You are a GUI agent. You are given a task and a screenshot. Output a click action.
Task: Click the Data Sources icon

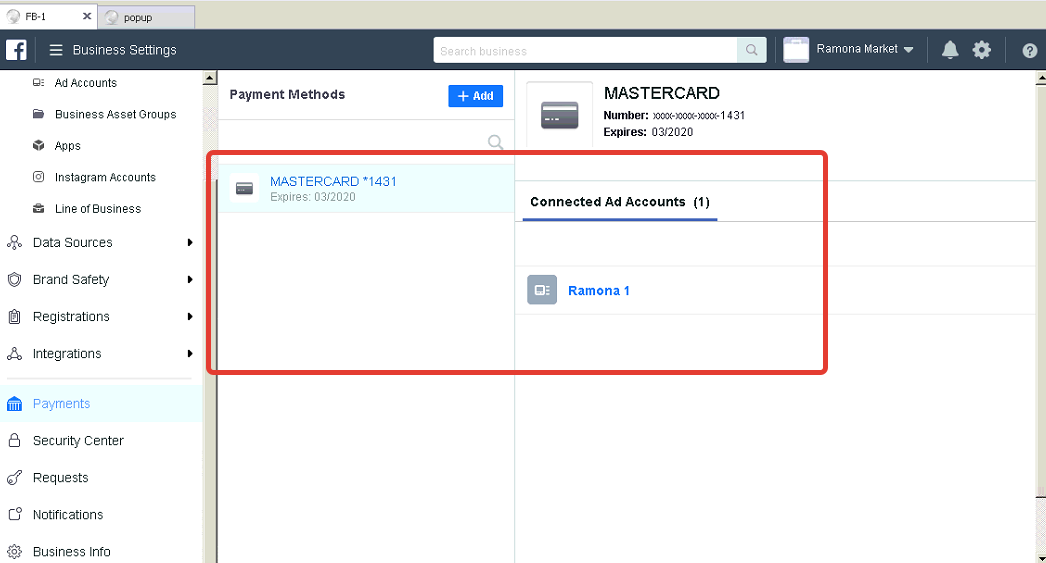(14, 243)
